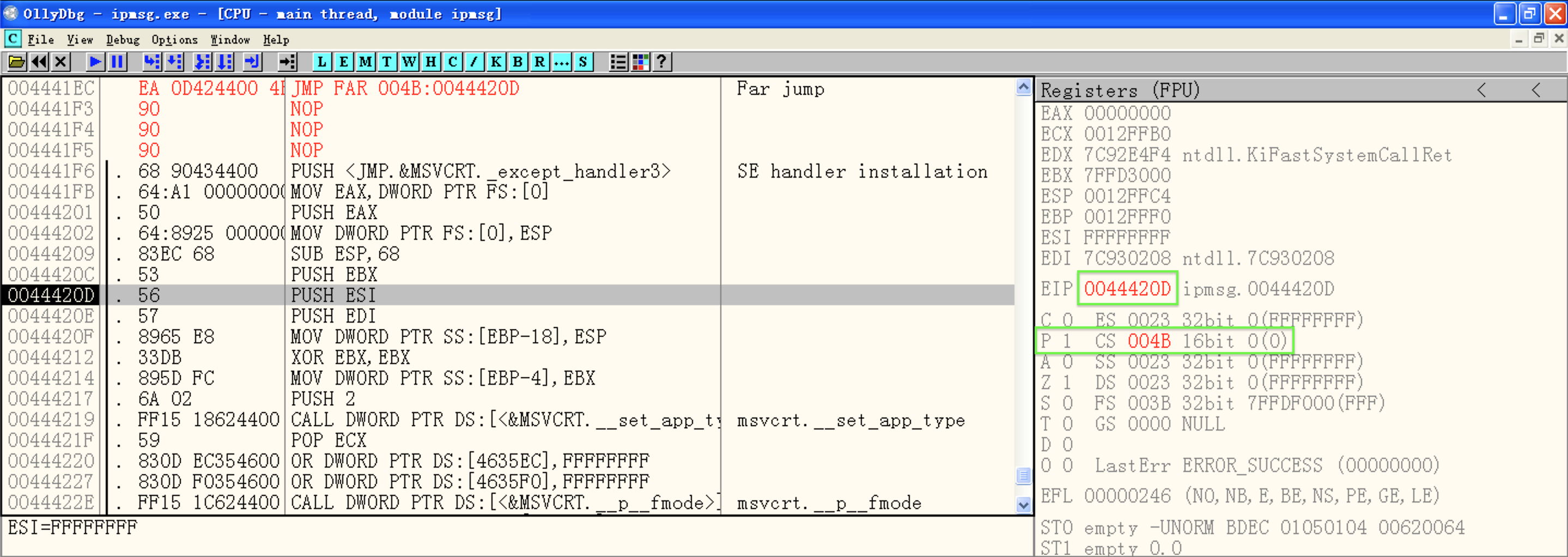Show the Run trace window (dots button)
The height and width of the screenshot is (557, 1568).
tap(562, 62)
